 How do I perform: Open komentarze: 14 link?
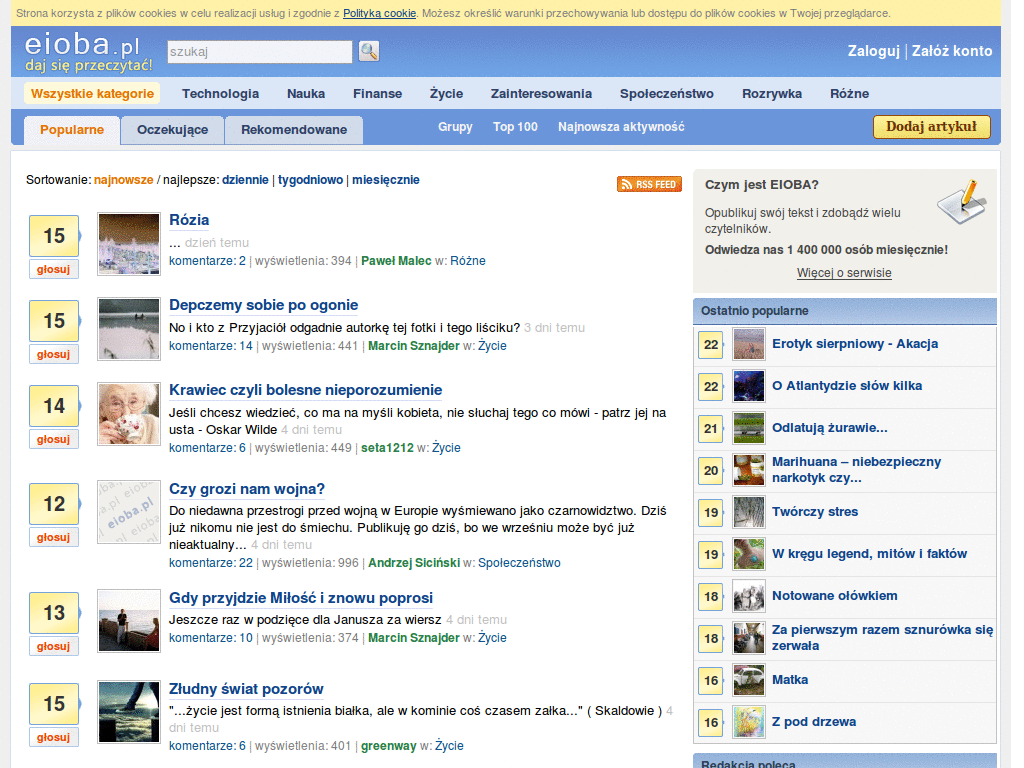[x=210, y=345]
